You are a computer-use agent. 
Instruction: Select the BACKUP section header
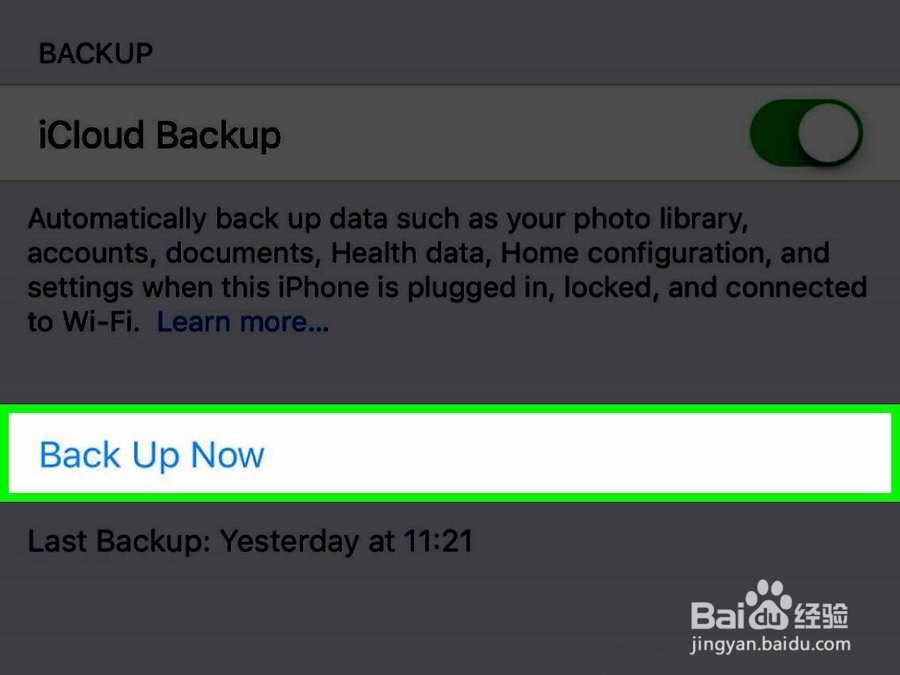(x=95, y=53)
